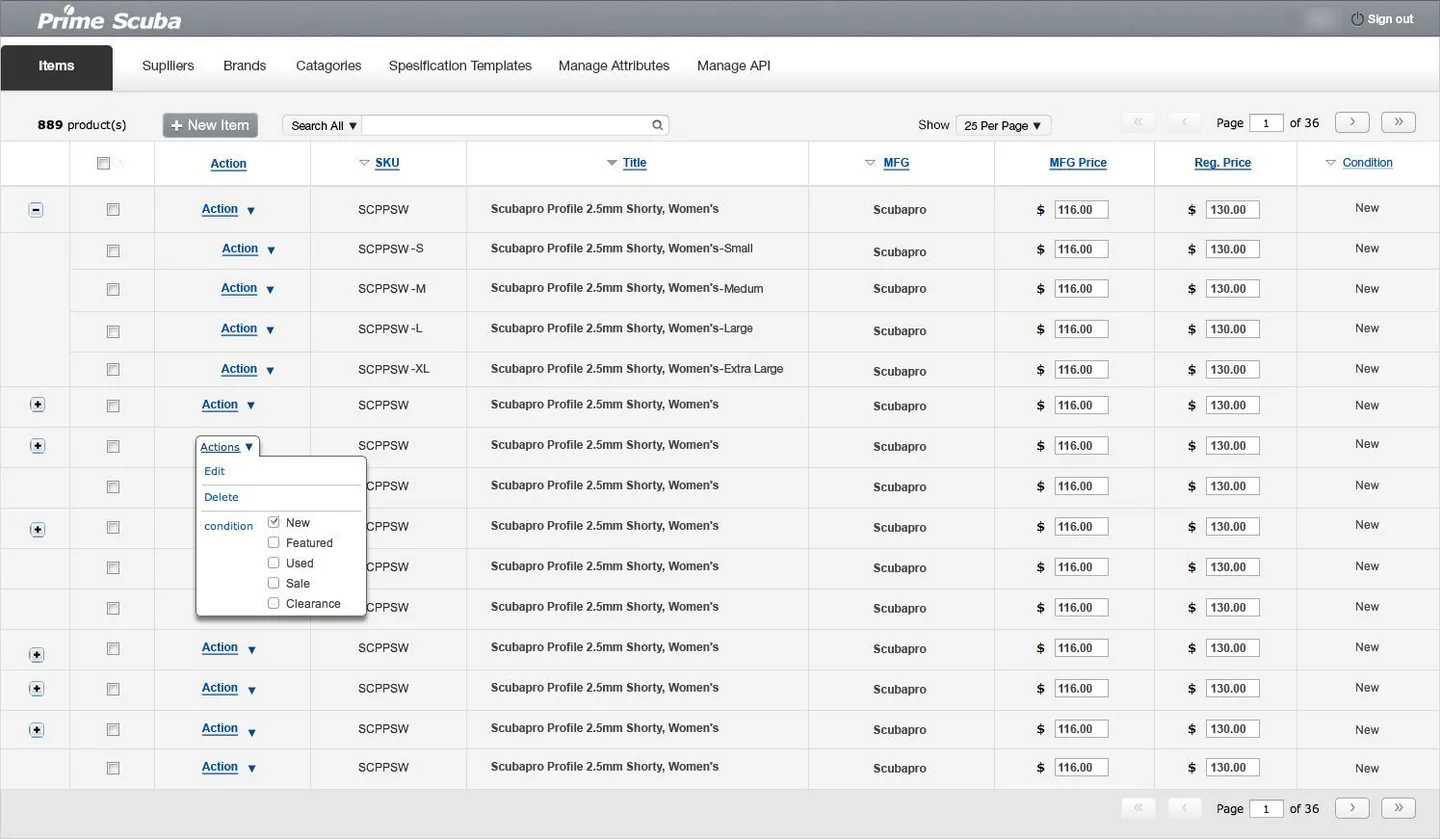Tick the checkbox for SCPPSW-XL row
Screen dimensions: 1440x839
[x=113, y=369]
